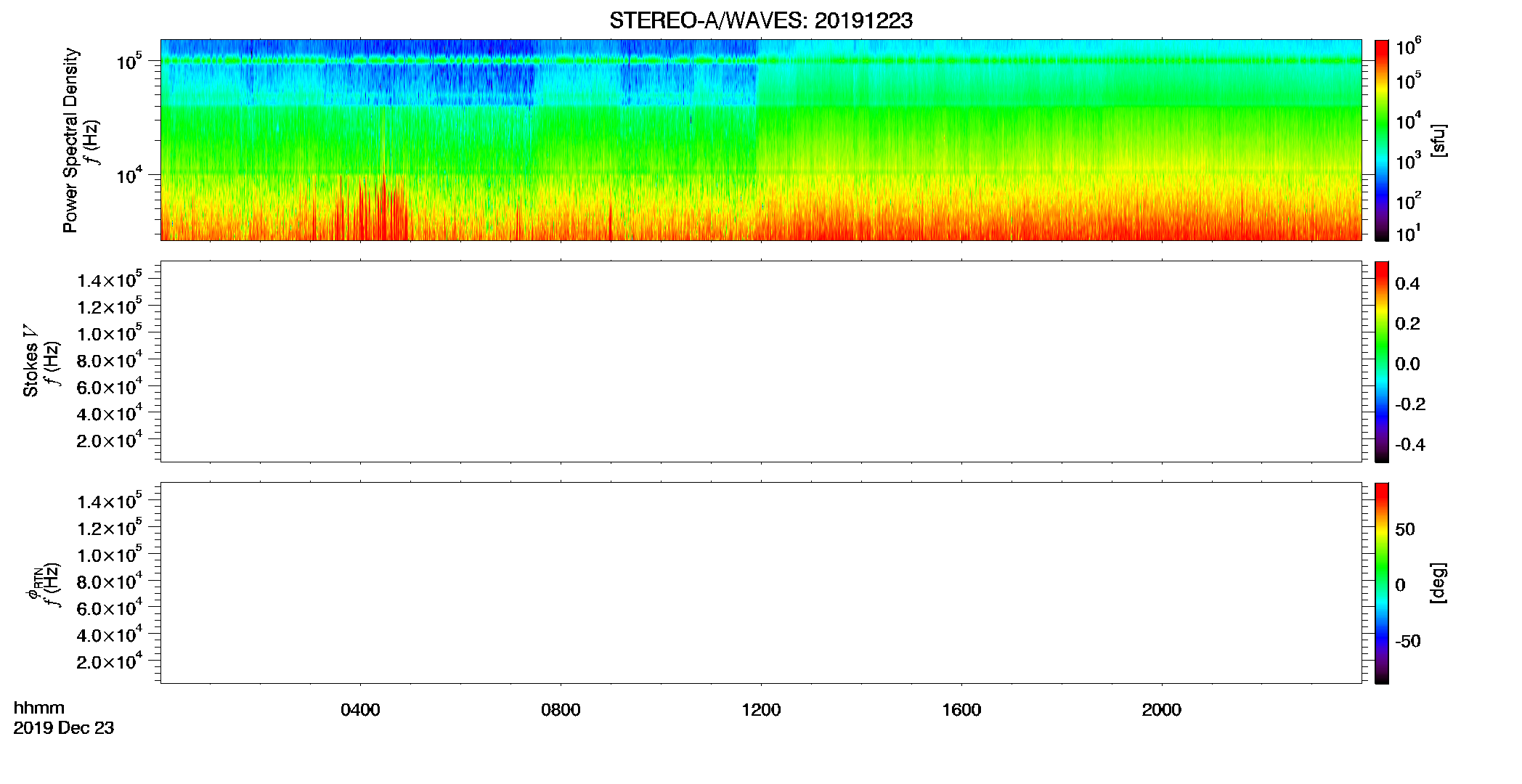Click the φ RTN axis label
1522x784 pixels.
[x=33, y=583]
